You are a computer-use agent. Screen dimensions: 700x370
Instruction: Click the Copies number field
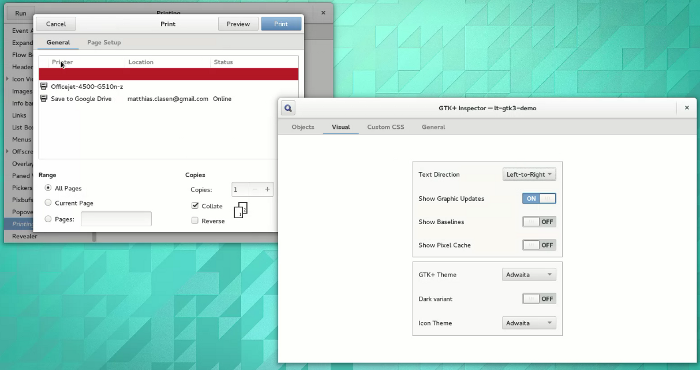(x=240, y=190)
